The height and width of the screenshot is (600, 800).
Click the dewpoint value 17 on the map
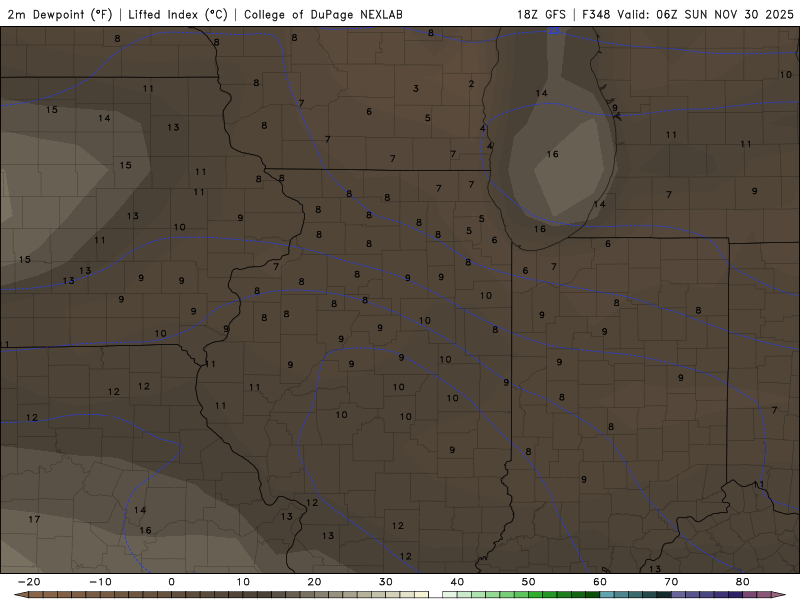click(x=34, y=519)
